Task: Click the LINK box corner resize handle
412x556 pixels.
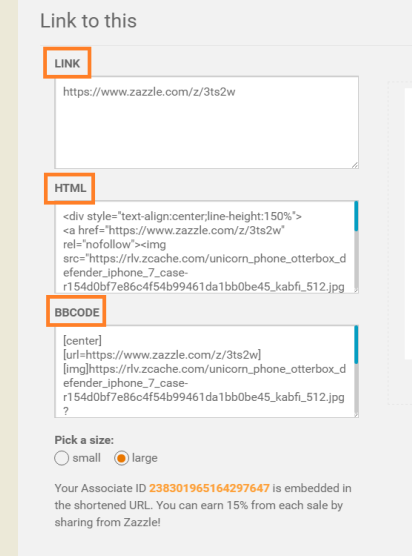Action: click(x=355, y=165)
